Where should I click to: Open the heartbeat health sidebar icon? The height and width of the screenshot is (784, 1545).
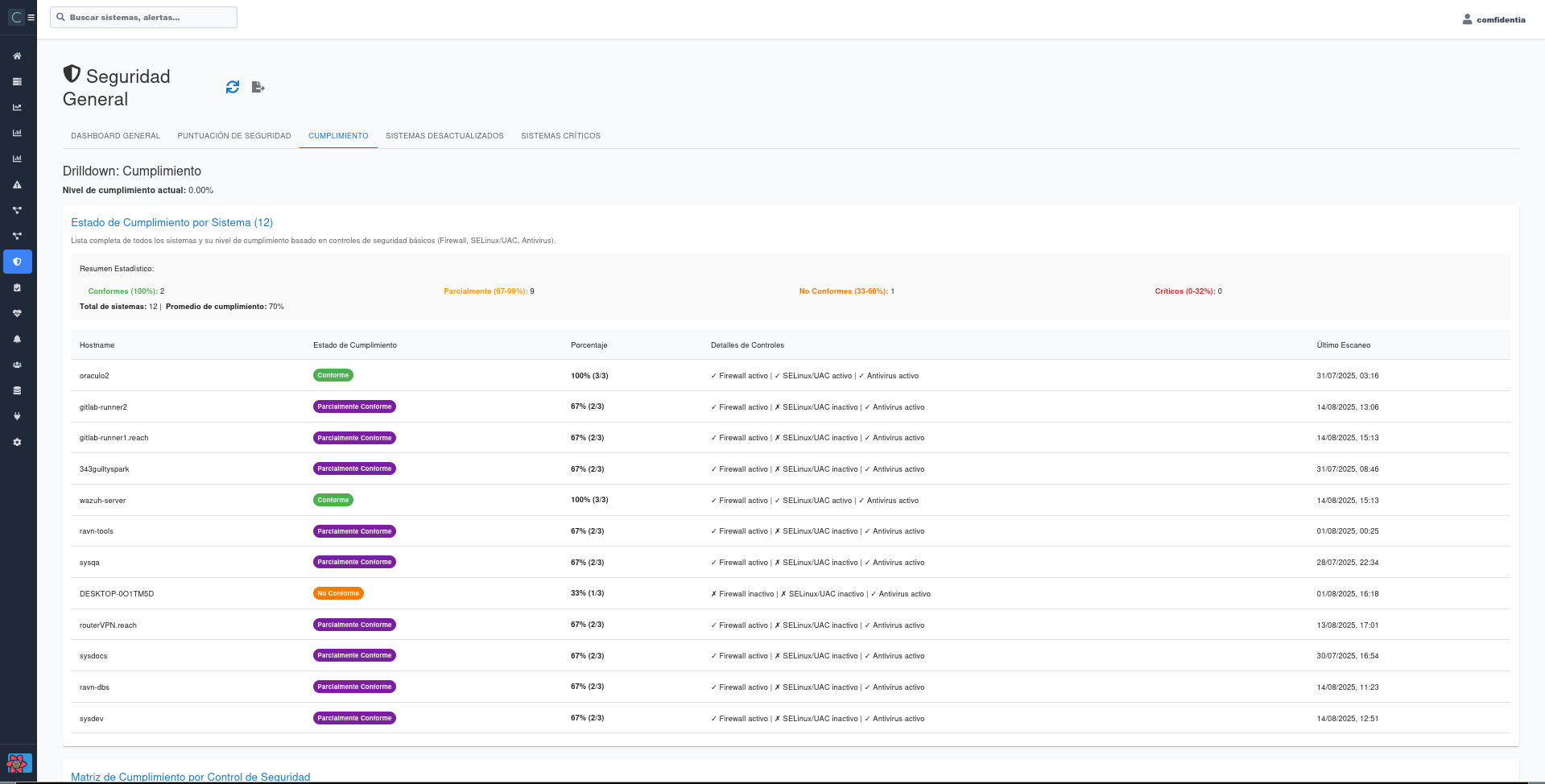[x=17, y=314]
